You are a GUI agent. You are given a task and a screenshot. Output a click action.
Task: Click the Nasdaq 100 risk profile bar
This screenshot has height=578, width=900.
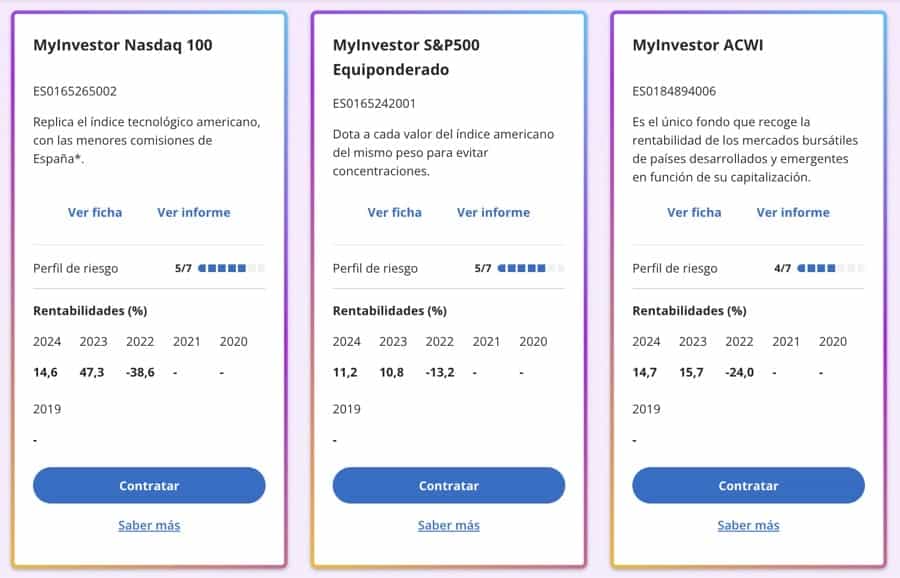(x=231, y=268)
